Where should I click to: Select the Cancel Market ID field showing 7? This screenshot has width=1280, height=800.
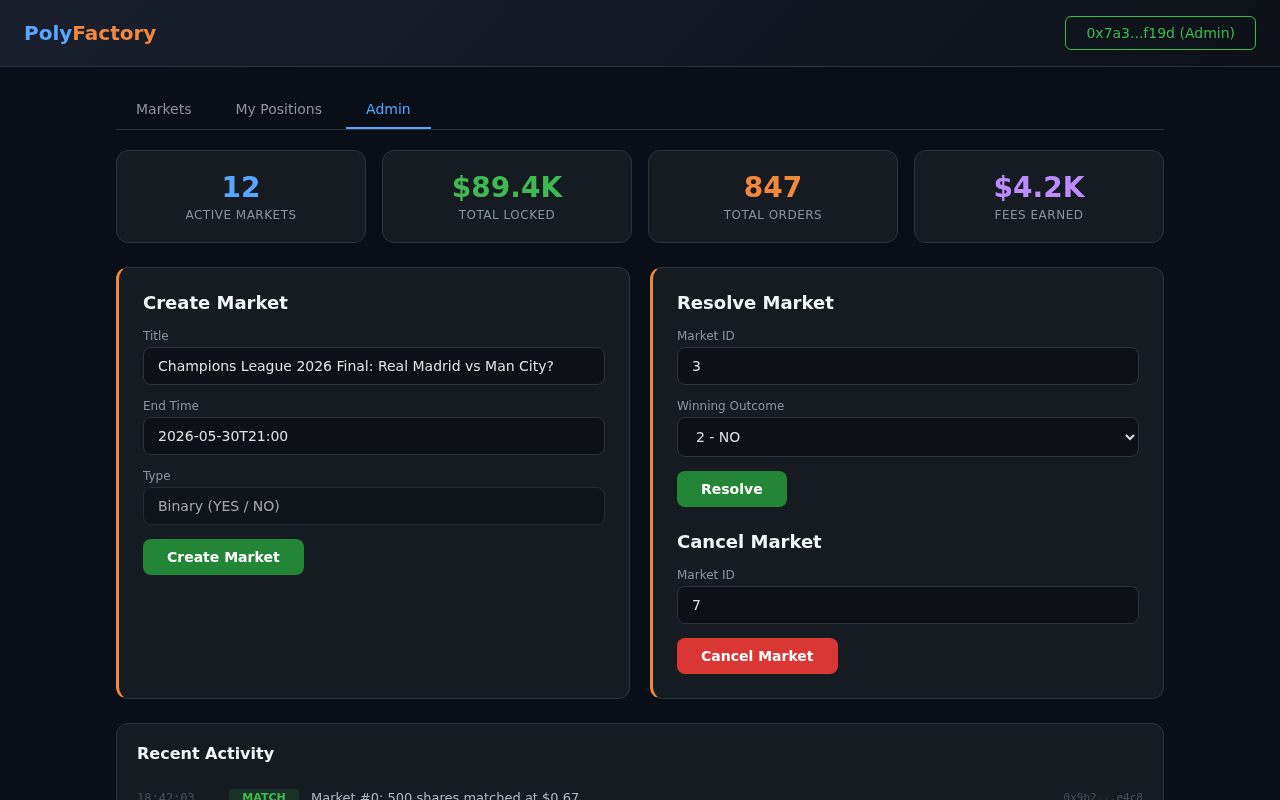(x=907, y=605)
